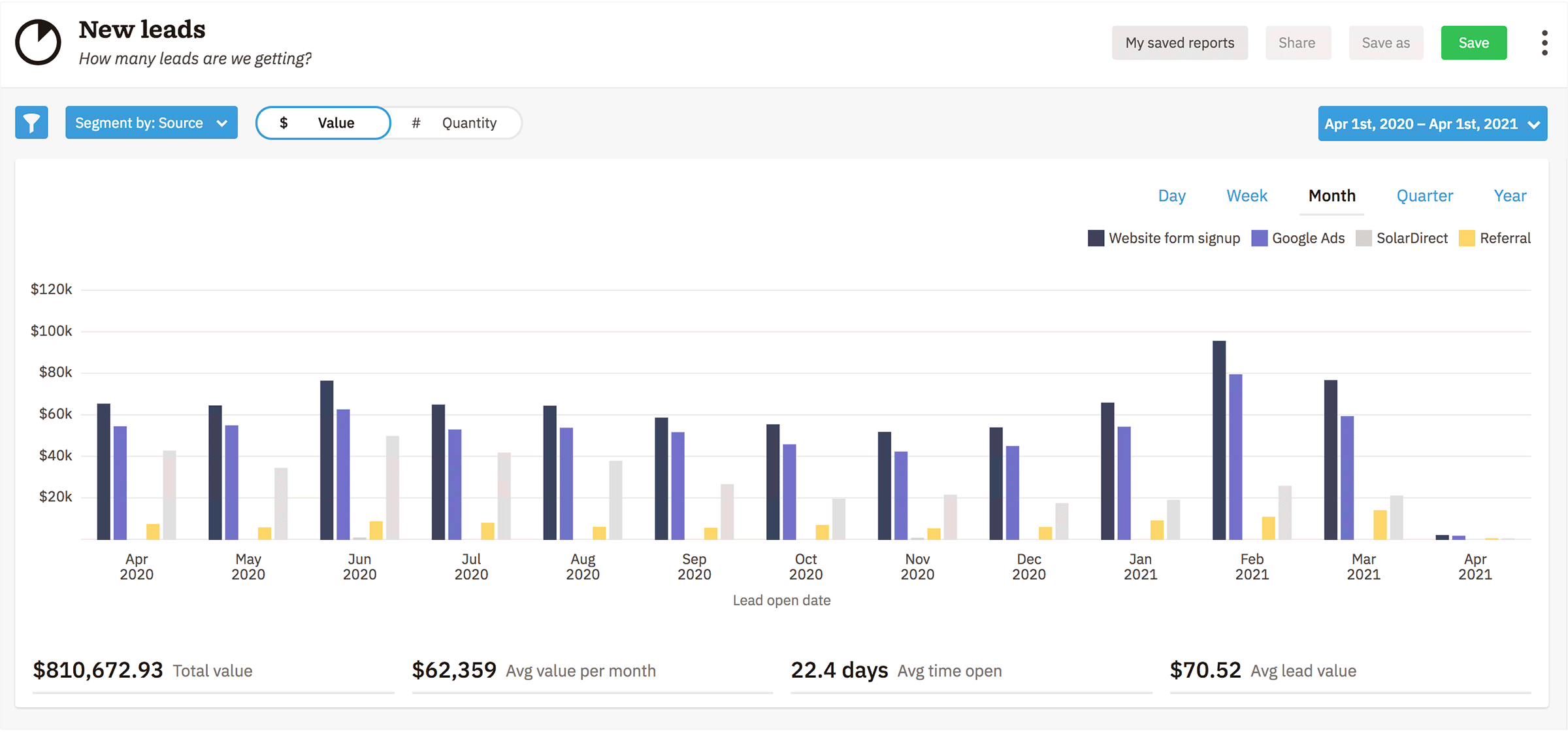The height and width of the screenshot is (732, 1568).
Task: Click the SolarDirect legend color square
Action: 1364,239
